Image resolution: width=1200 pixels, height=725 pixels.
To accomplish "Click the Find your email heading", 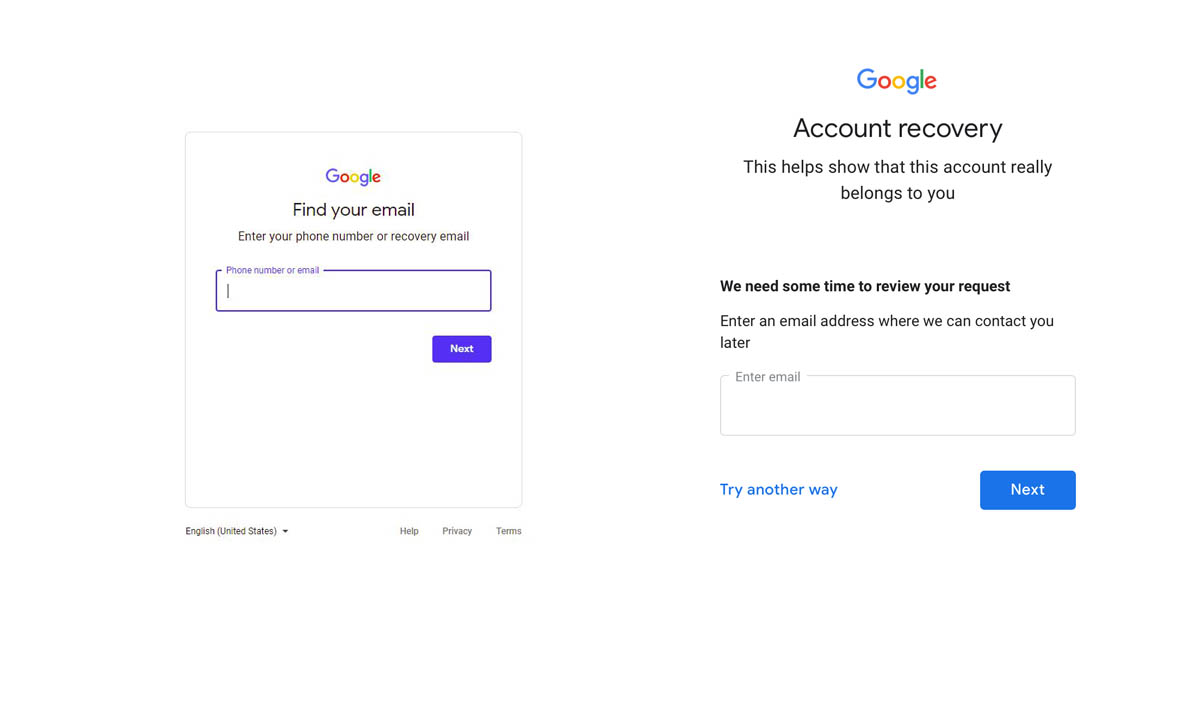I will point(353,210).
